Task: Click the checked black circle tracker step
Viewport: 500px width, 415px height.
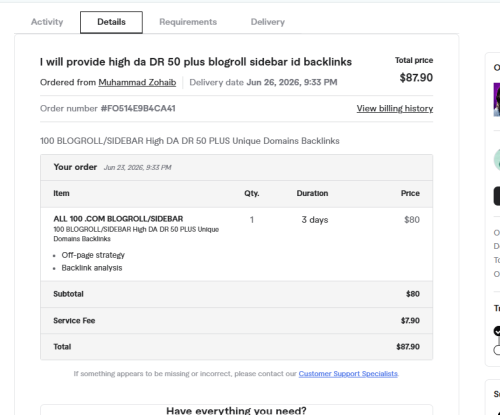Action: [x=497, y=331]
